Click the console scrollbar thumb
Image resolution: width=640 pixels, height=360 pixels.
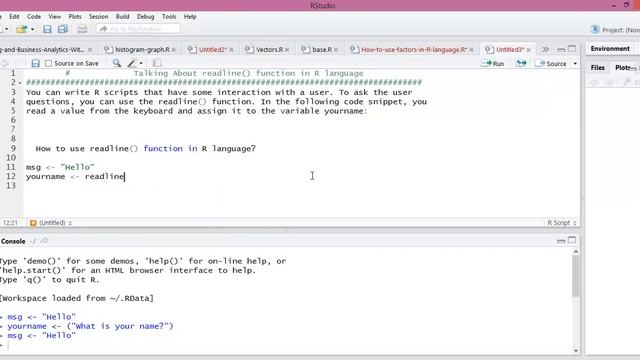pyautogui.click(x=576, y=277)
